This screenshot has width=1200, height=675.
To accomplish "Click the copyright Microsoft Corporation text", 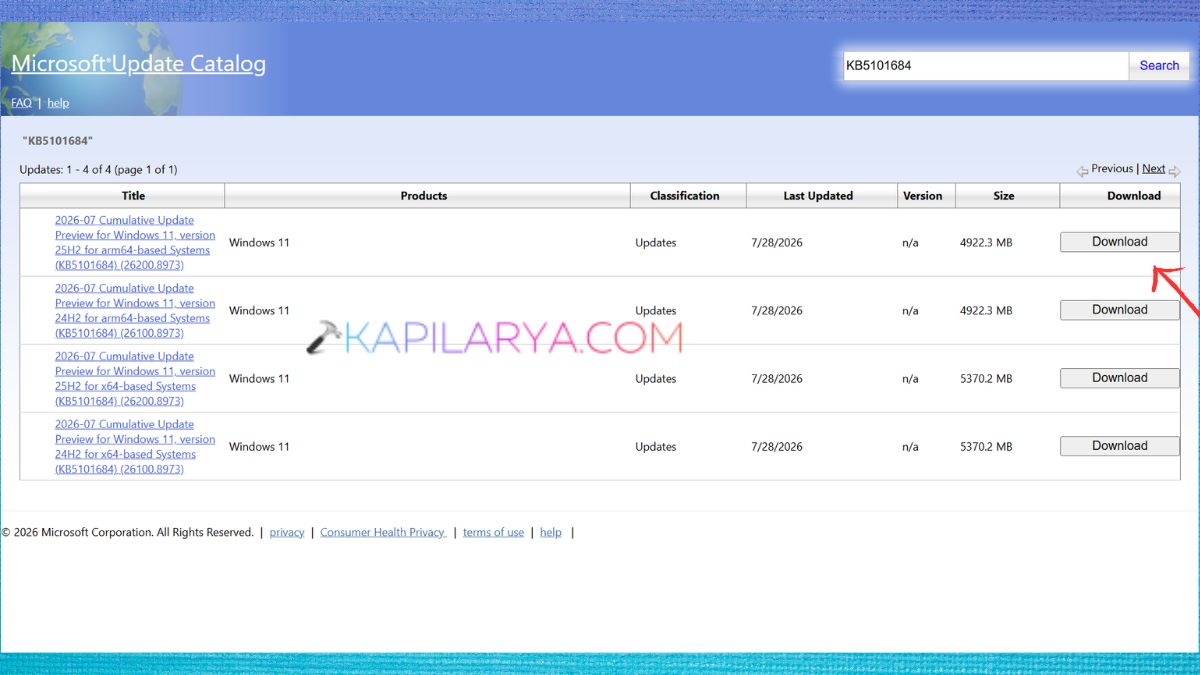I will 128,533.
